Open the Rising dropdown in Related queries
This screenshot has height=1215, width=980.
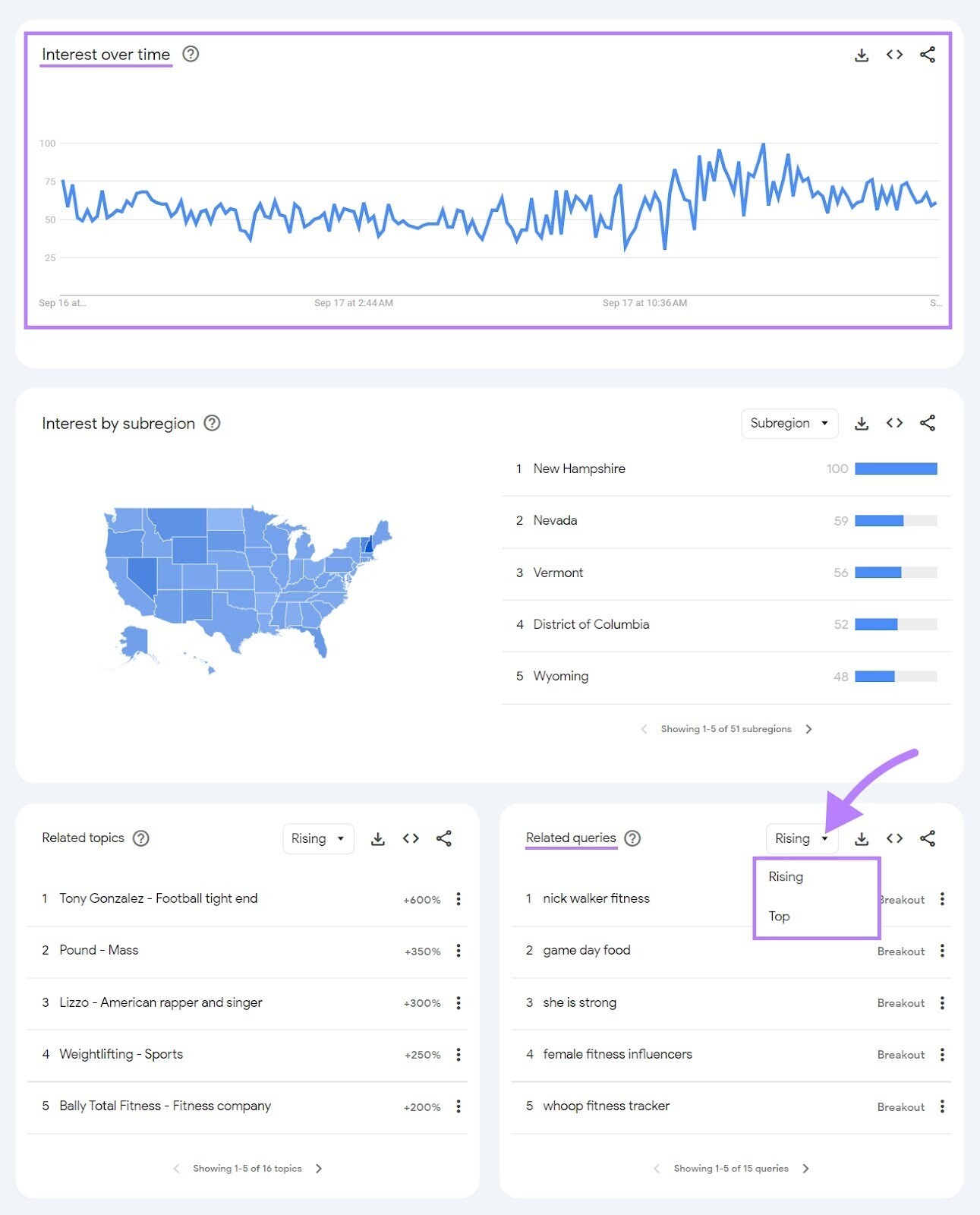click(801, 838)
